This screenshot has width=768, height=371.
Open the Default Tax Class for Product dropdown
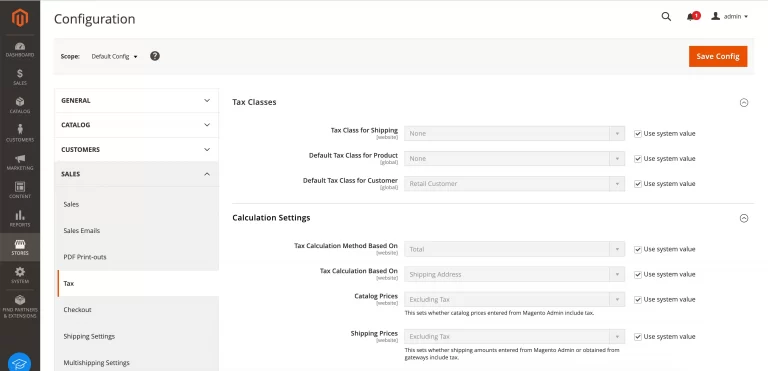514,158
